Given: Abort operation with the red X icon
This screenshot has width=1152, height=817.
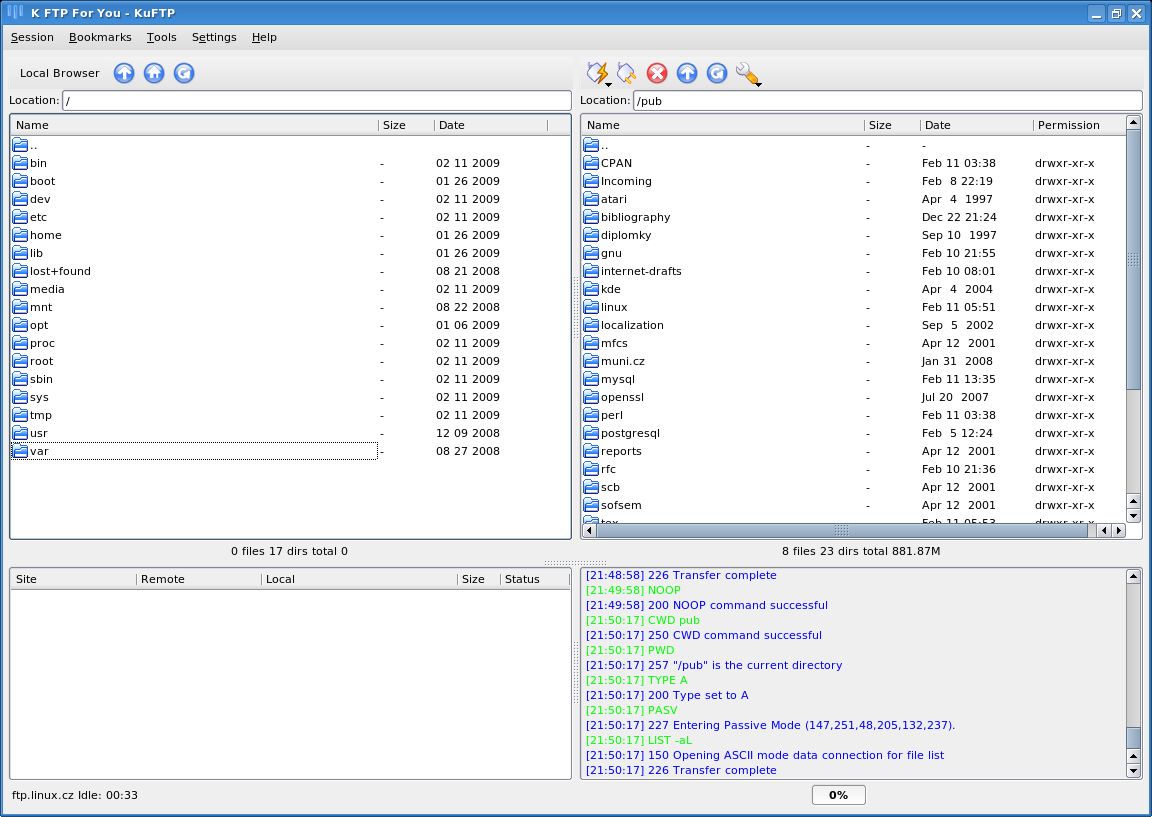Looking at the screenshot, I should tap(657, 73).
